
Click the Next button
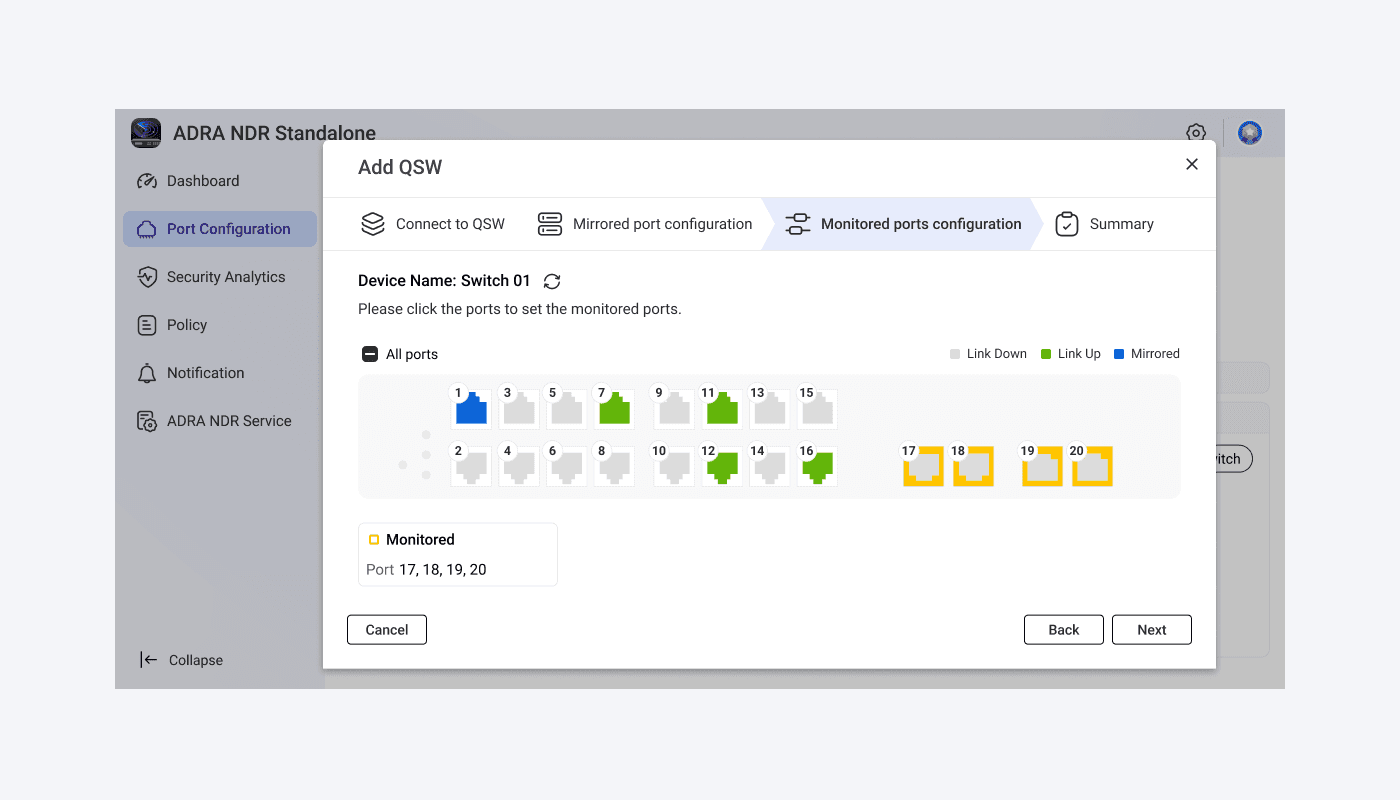point(1152,630)
